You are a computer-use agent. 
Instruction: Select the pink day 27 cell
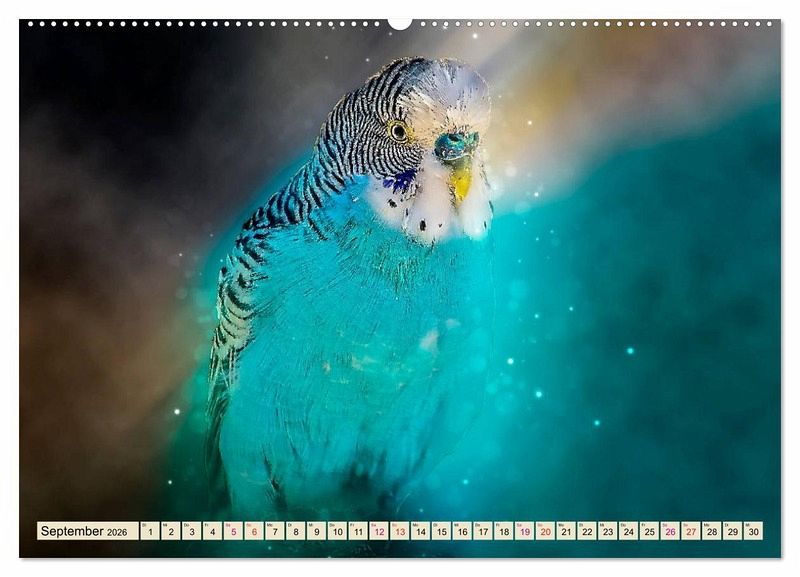click(x=690, y=531)
